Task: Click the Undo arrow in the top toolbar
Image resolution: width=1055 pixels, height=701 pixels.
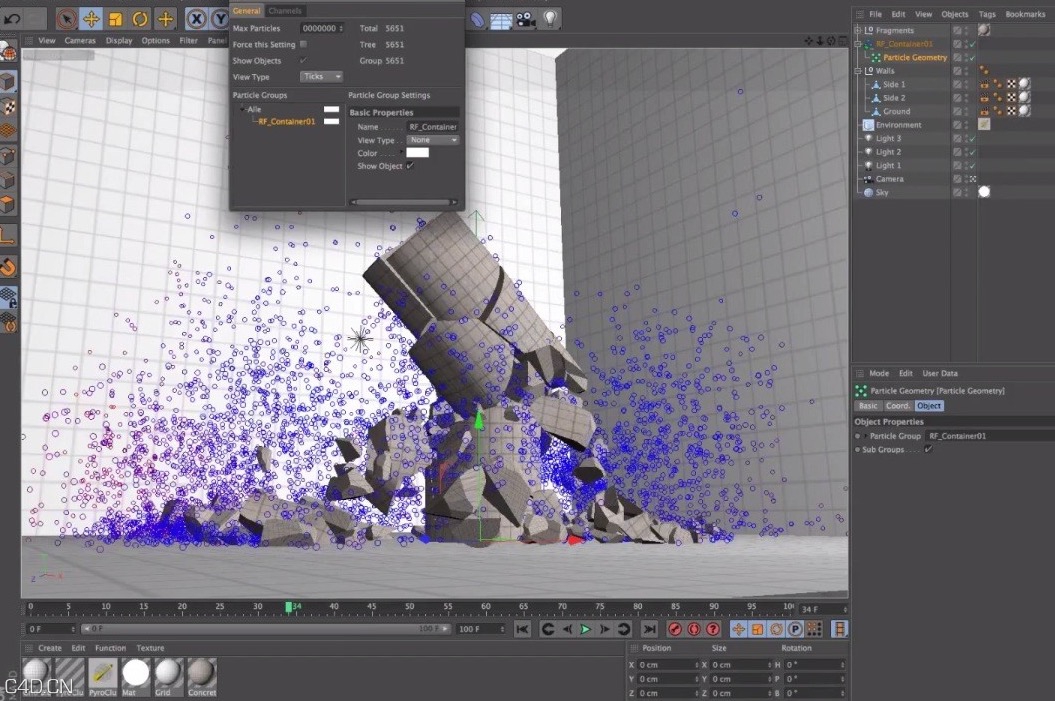Action: pos(13,18)
